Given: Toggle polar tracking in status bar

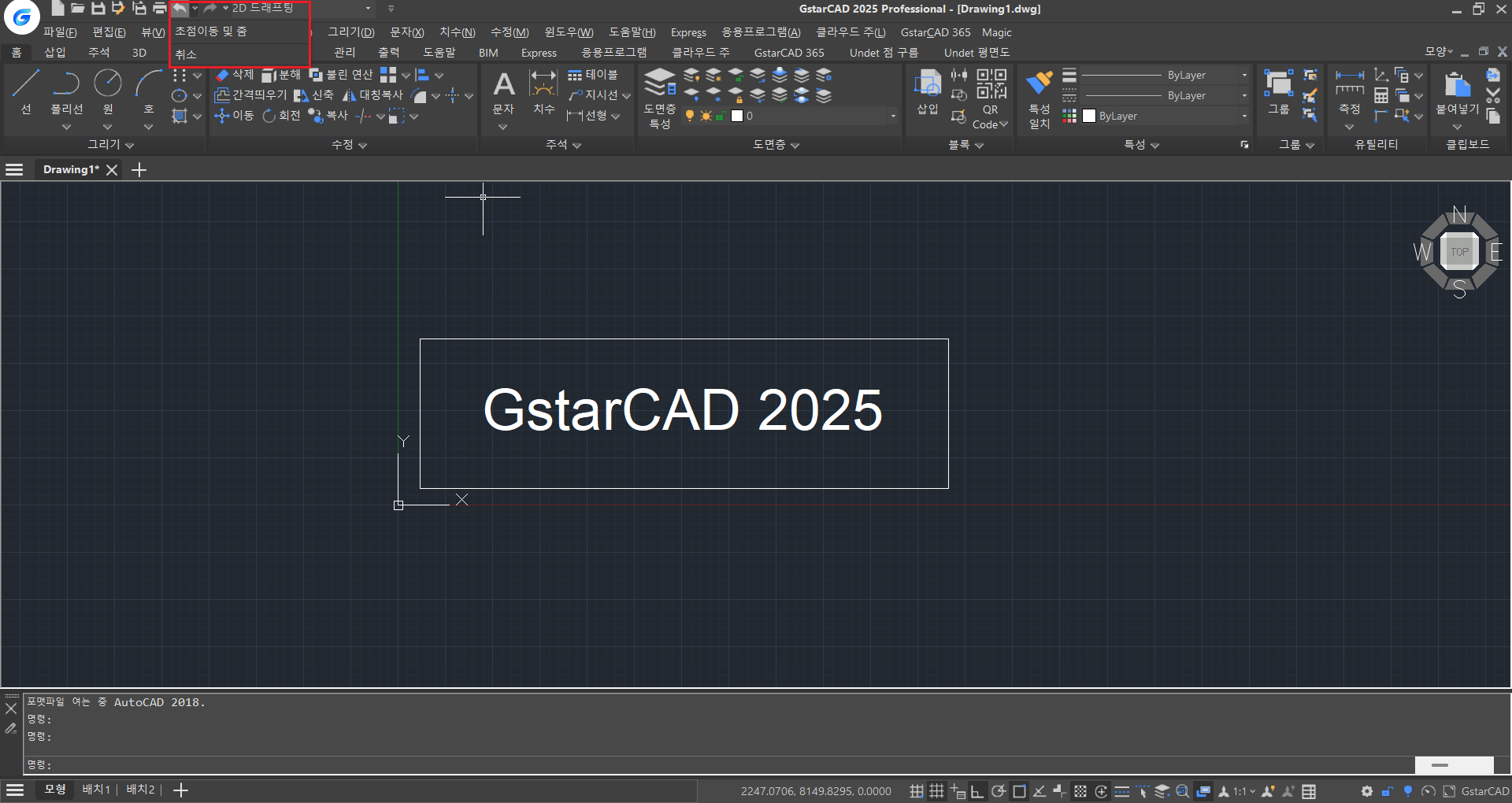Looking at the screenshot, I should [x=999, y=791].
